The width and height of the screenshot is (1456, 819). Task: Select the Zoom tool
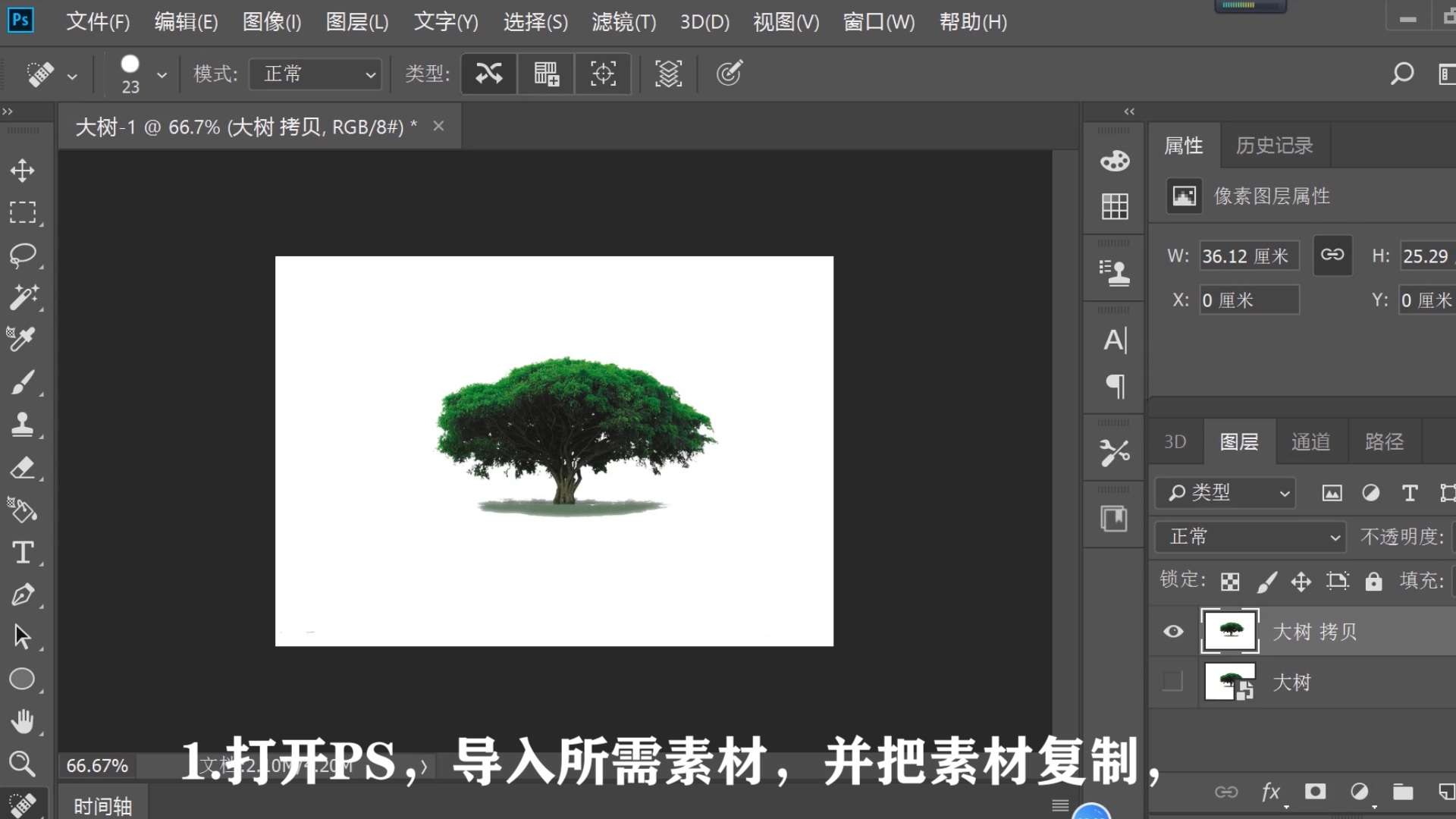[x=23, y=764]
